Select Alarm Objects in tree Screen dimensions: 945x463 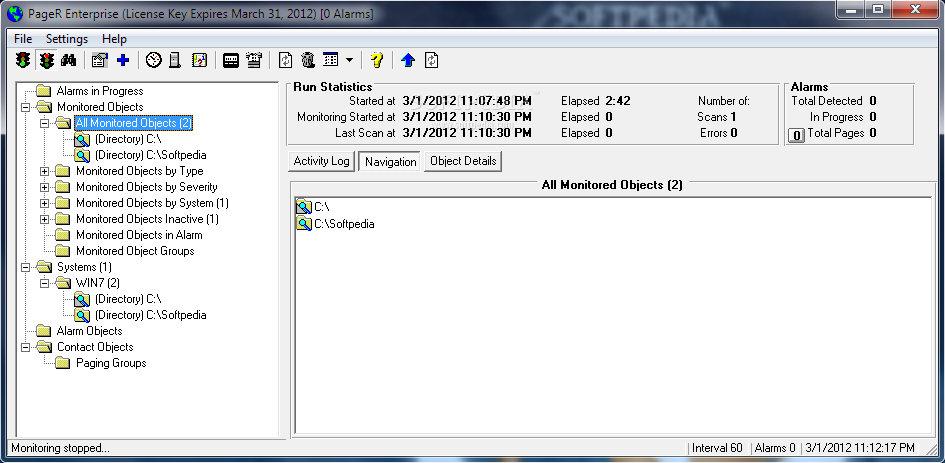(89, 331)
